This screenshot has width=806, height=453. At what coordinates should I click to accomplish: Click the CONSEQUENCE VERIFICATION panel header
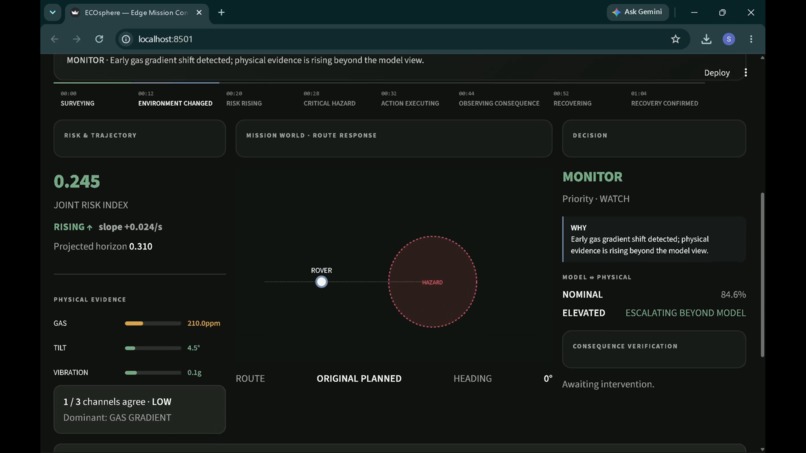coord(654,349)
